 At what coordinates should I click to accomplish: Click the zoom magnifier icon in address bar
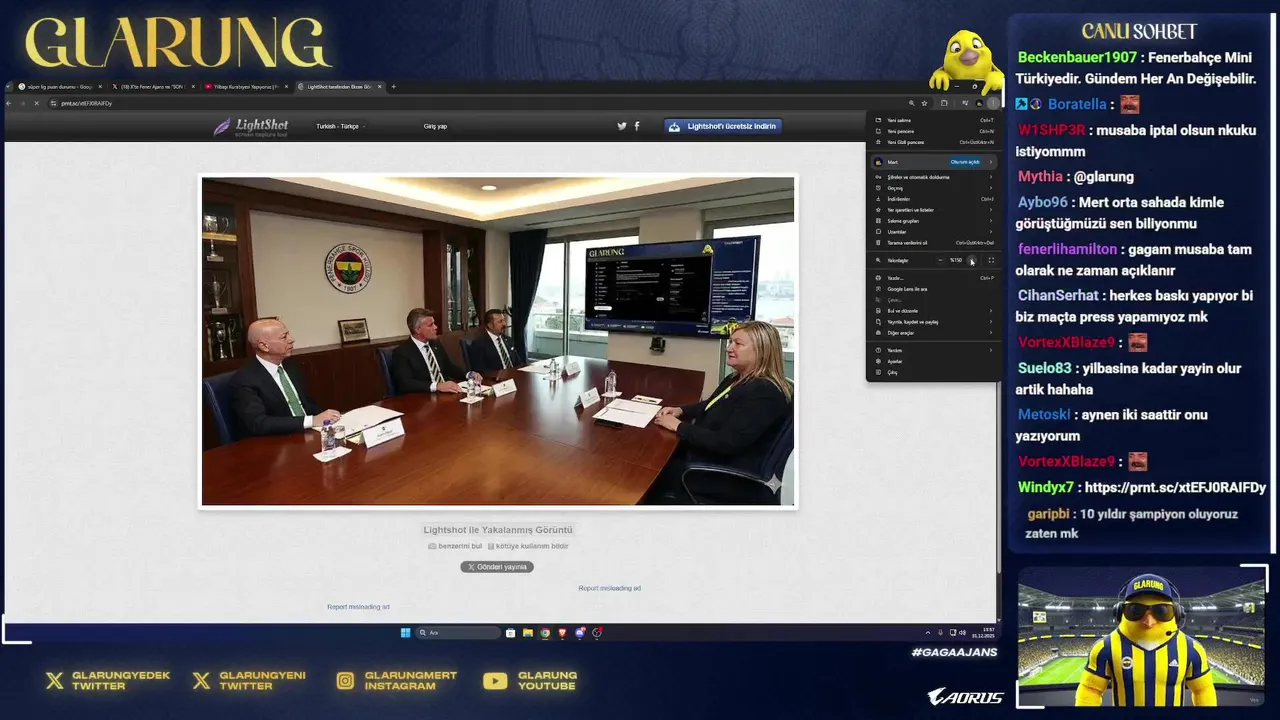click(x=911, y=103)
